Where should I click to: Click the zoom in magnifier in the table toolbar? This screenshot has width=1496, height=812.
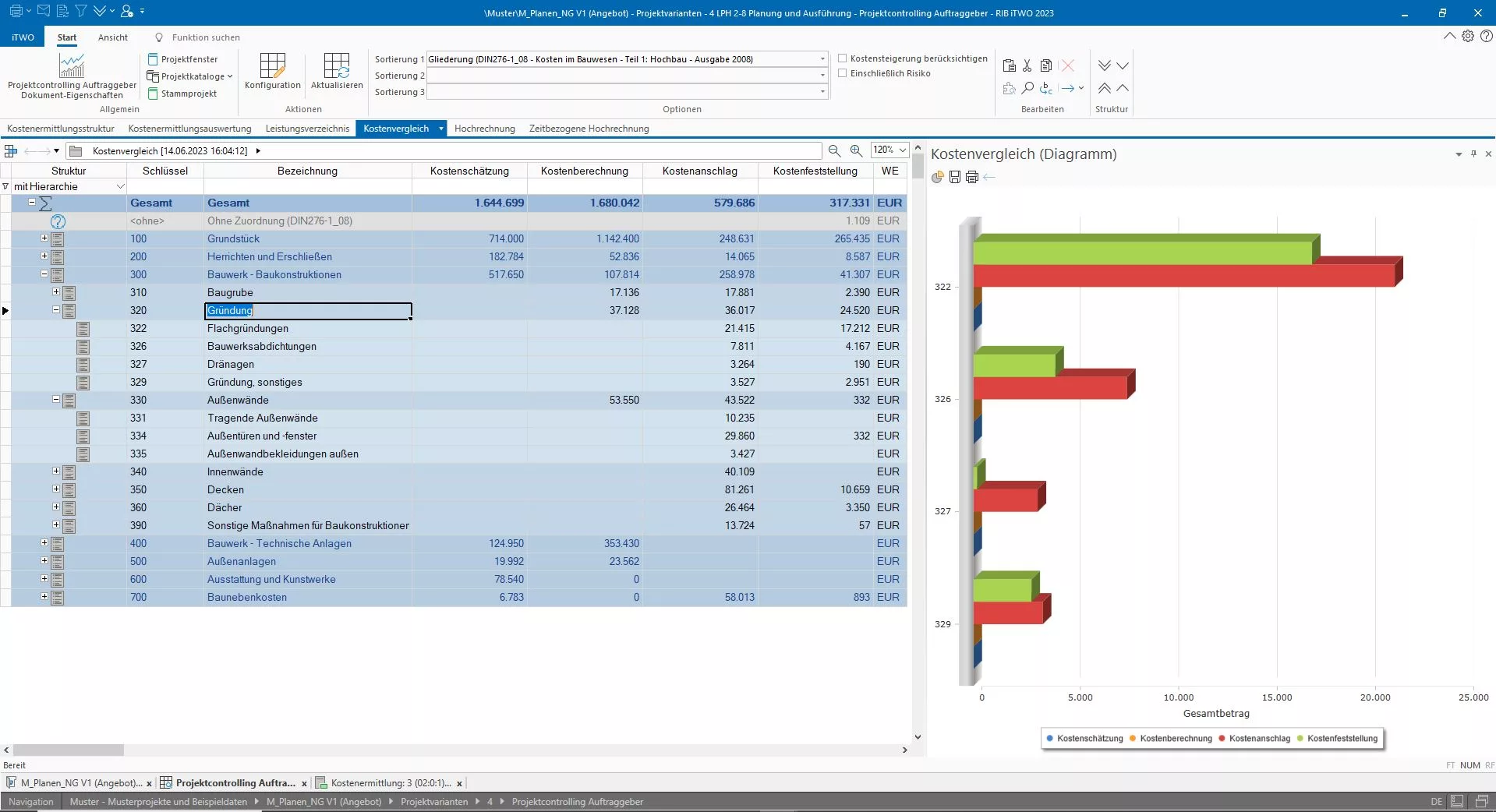(x=856, y=150)
